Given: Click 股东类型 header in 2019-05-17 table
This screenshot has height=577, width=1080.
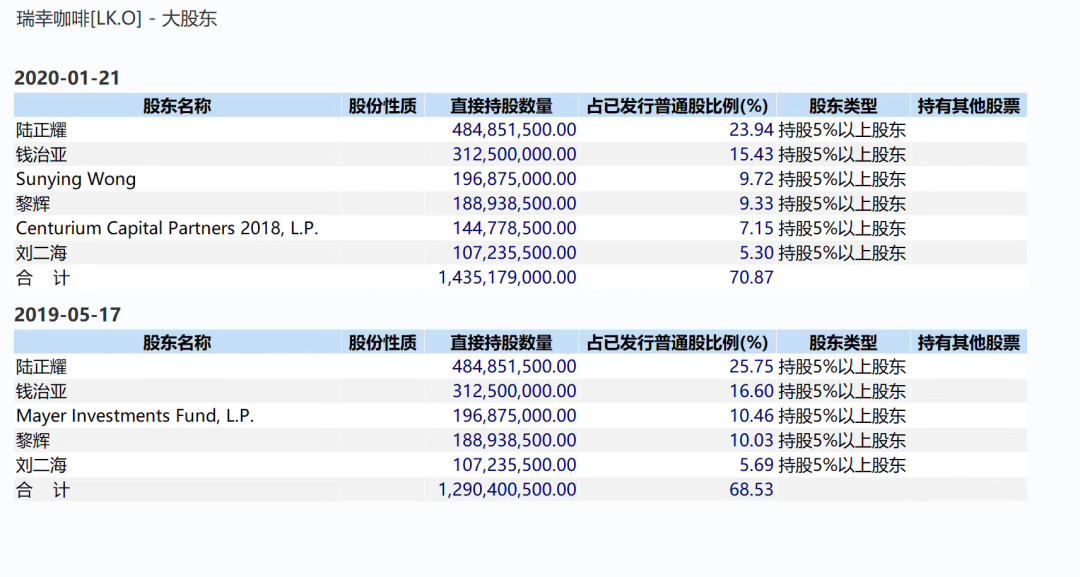Looking at the screenshot, I should 843,343.
